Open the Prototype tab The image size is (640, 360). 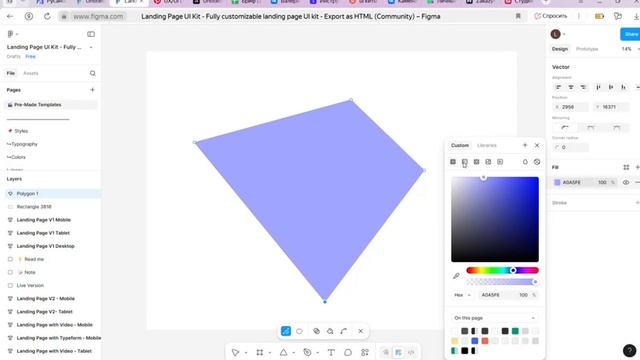tap(587, 49)
